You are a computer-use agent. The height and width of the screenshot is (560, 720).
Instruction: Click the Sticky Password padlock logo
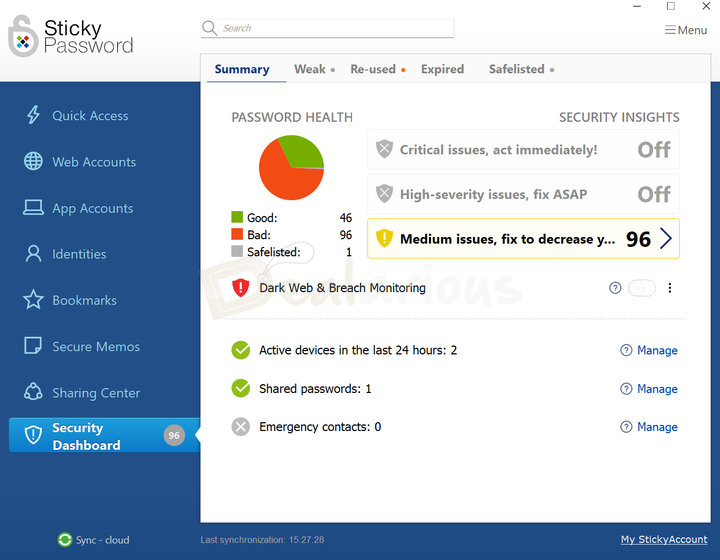(x=23, y=36)
